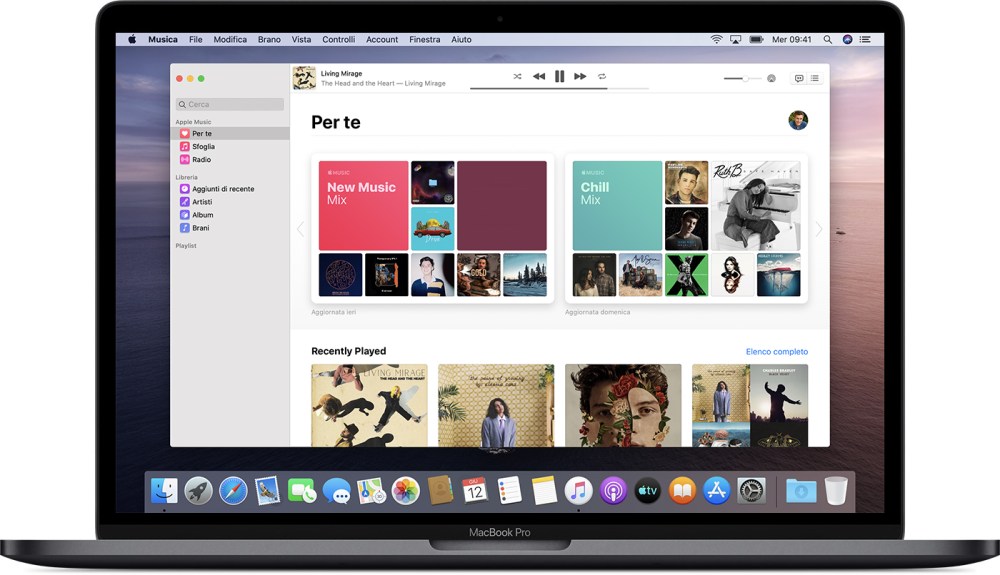Click the Wi-Fi status icon
This screenshot has width=1000, height=575.
click(x=717, y=40)
